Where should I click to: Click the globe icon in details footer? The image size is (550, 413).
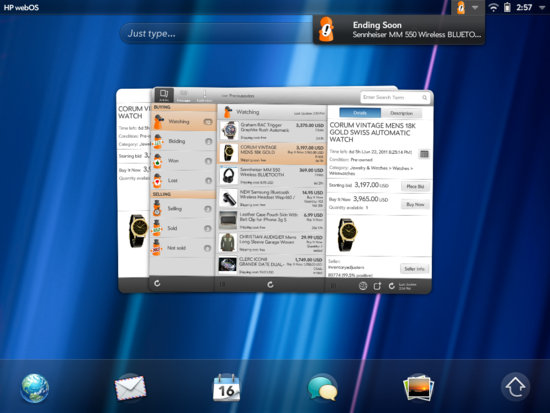pos(363,286)
